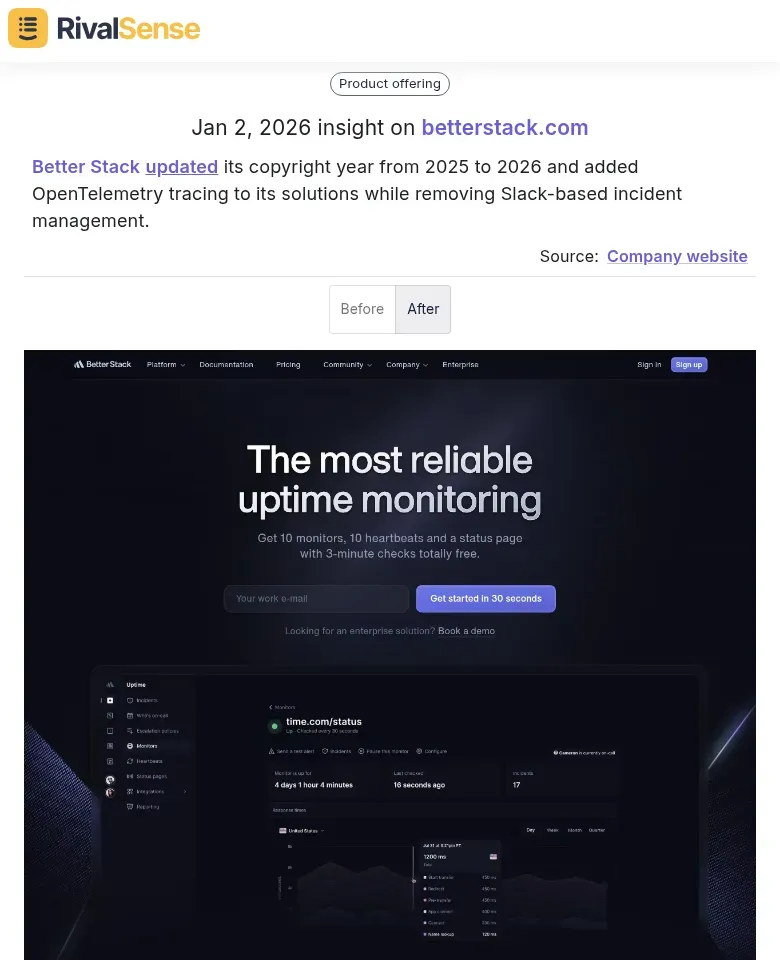Click the Send a test alert icon
780x960 pixels.
[x=271, y=750]
